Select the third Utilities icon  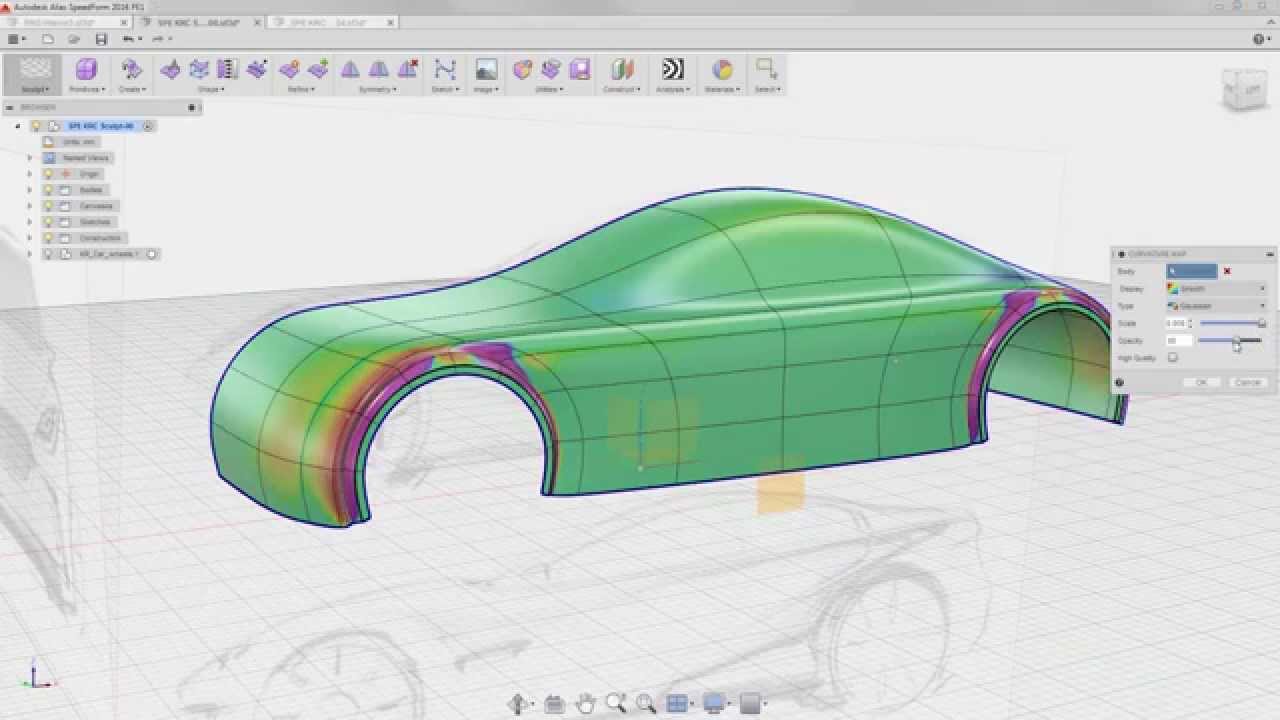click(580, 69)
